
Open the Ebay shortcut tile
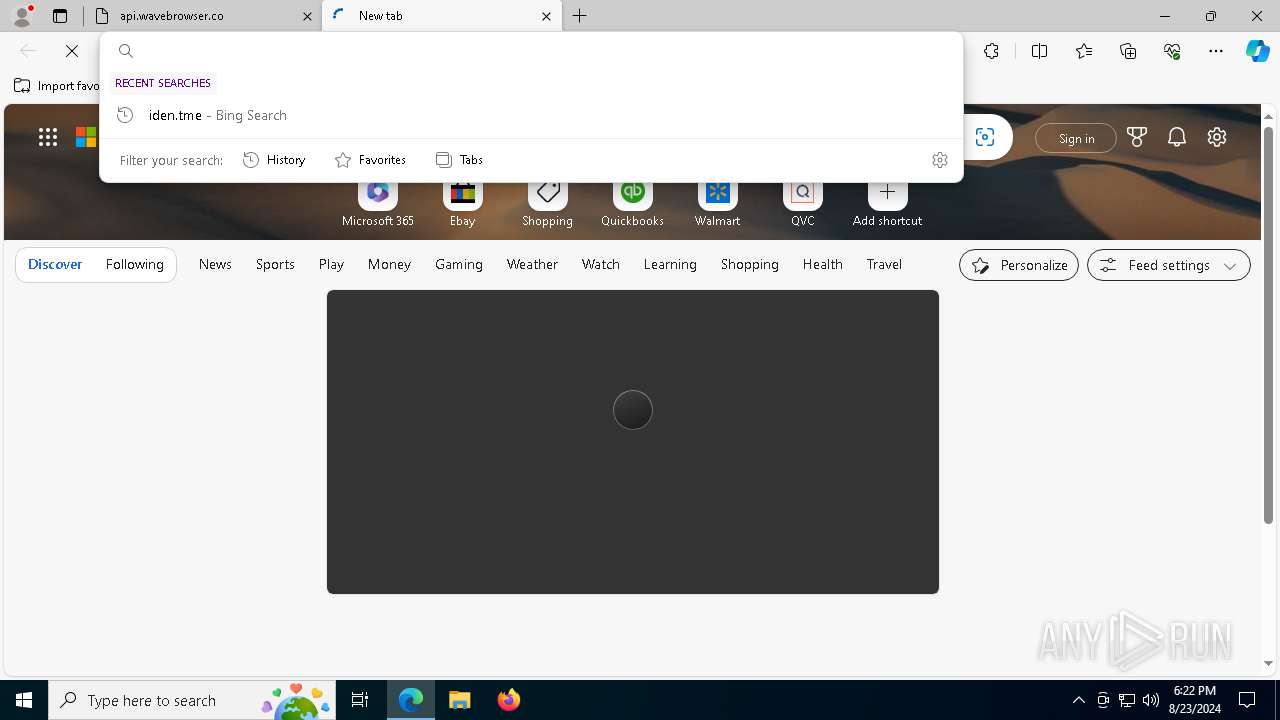click(x=463, y=203)
